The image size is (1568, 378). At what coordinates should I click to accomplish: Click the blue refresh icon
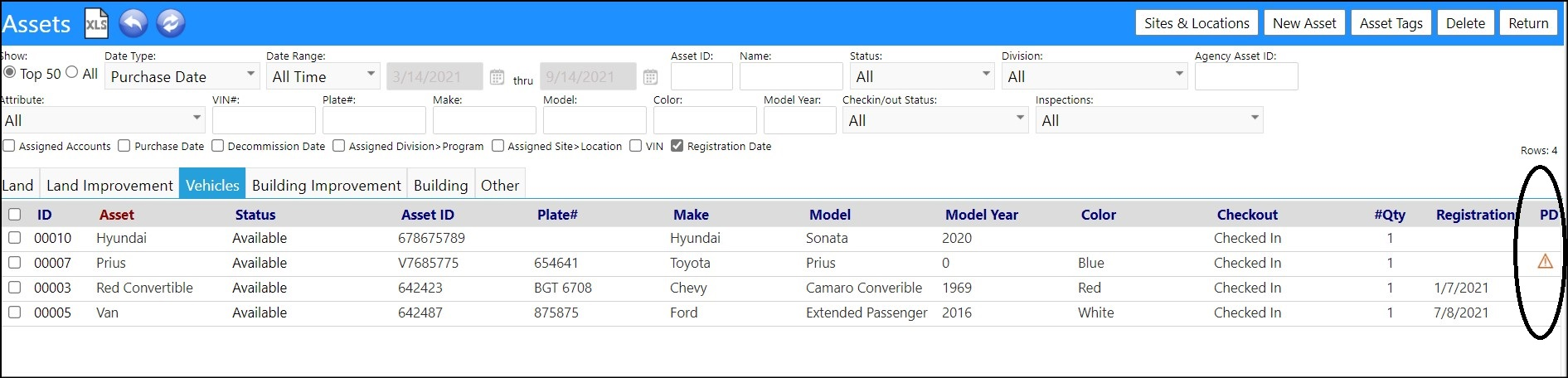pos(170,23)
